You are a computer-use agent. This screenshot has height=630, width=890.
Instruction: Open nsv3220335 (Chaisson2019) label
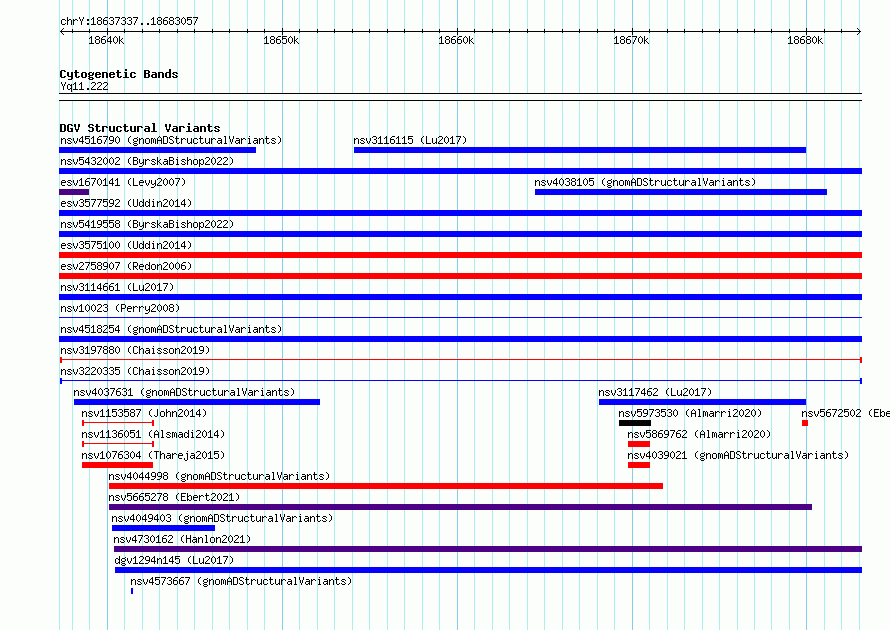(x=135, y=371)
